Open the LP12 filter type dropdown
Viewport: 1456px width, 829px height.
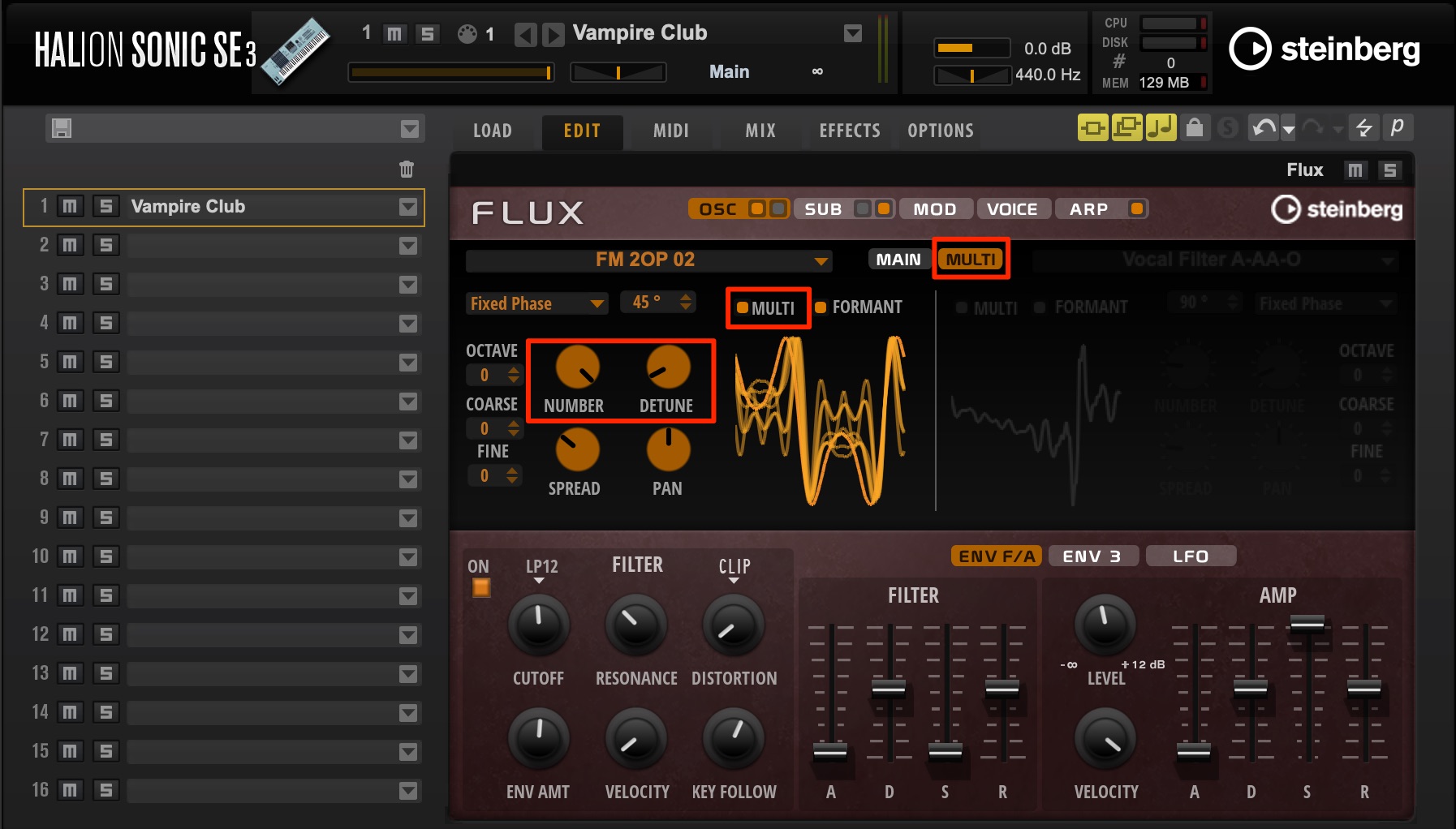541,569
